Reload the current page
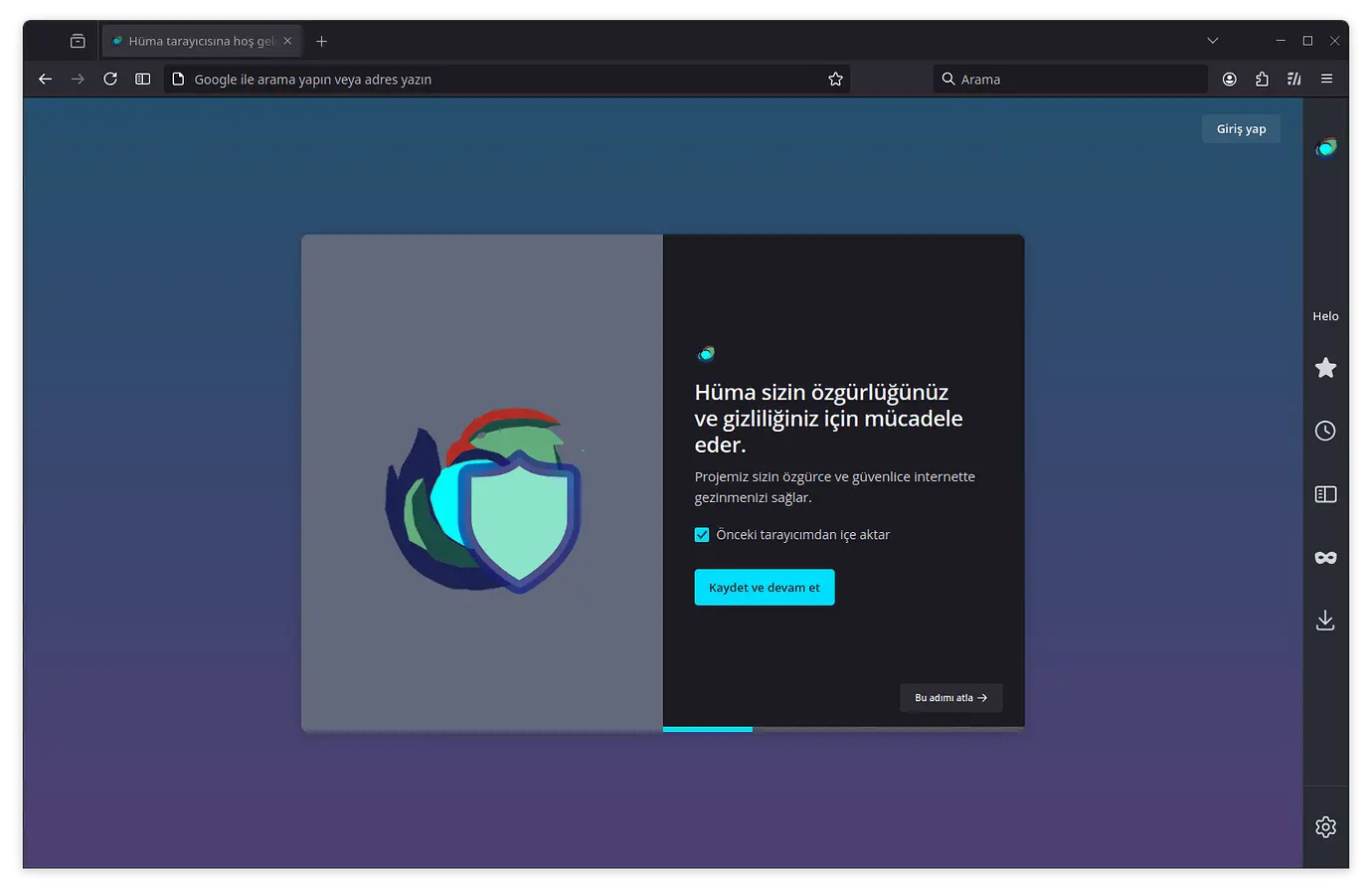Image resolution: width=1372 pixels, height=893 pixels. click(x=110, y=80)
